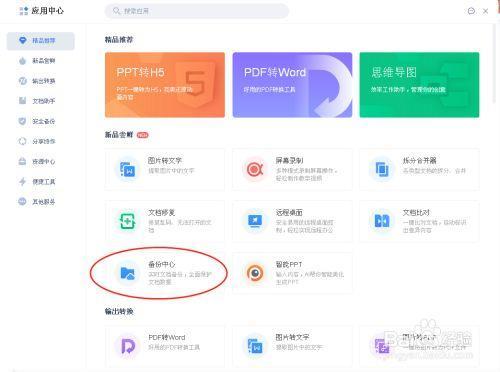The width and height of the screenshot is (500, 372).
Task: Select 精品推荐 in the left sidebar
Action: pos(40,41)
